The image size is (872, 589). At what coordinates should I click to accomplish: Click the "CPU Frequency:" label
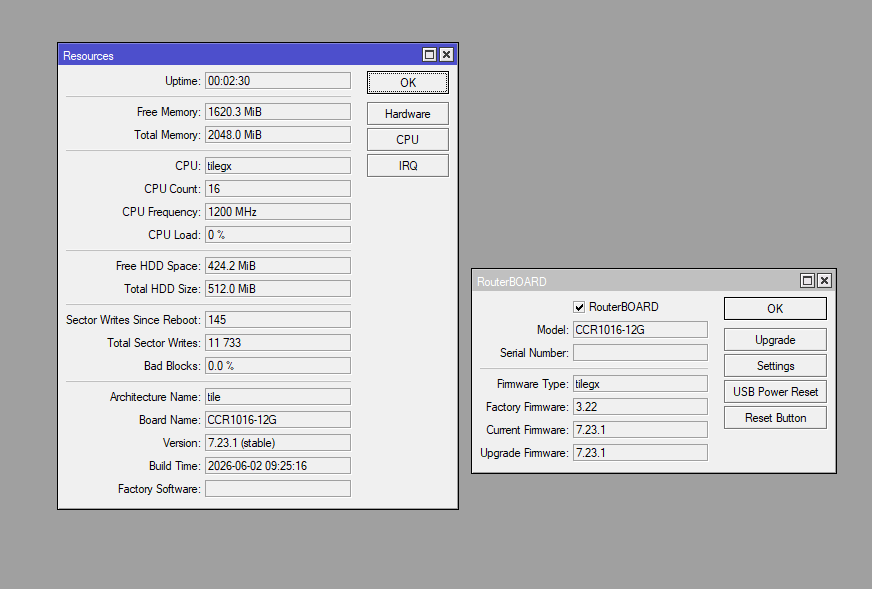(x=161, y=212)
